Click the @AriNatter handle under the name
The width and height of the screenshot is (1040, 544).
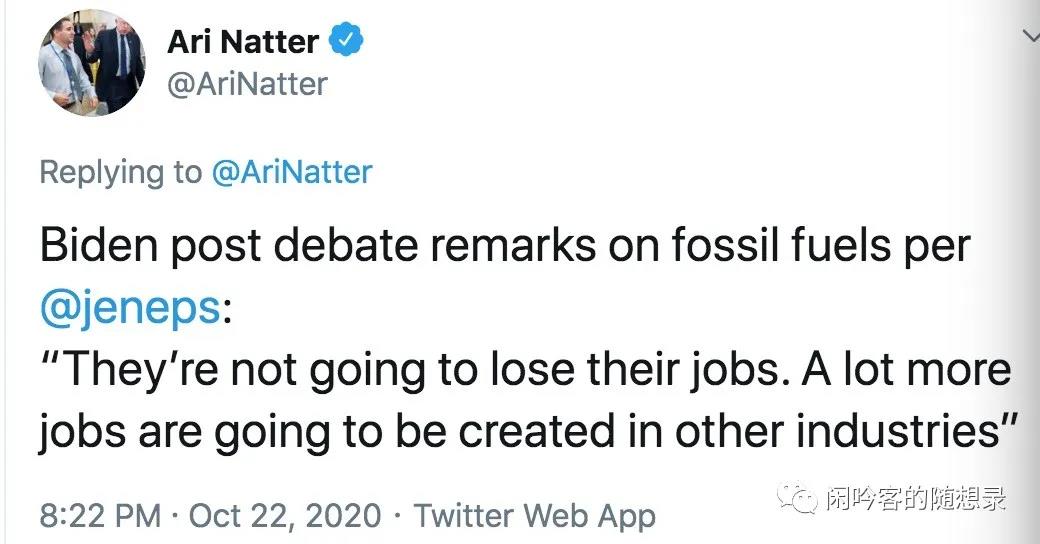(x=246, y=84)
